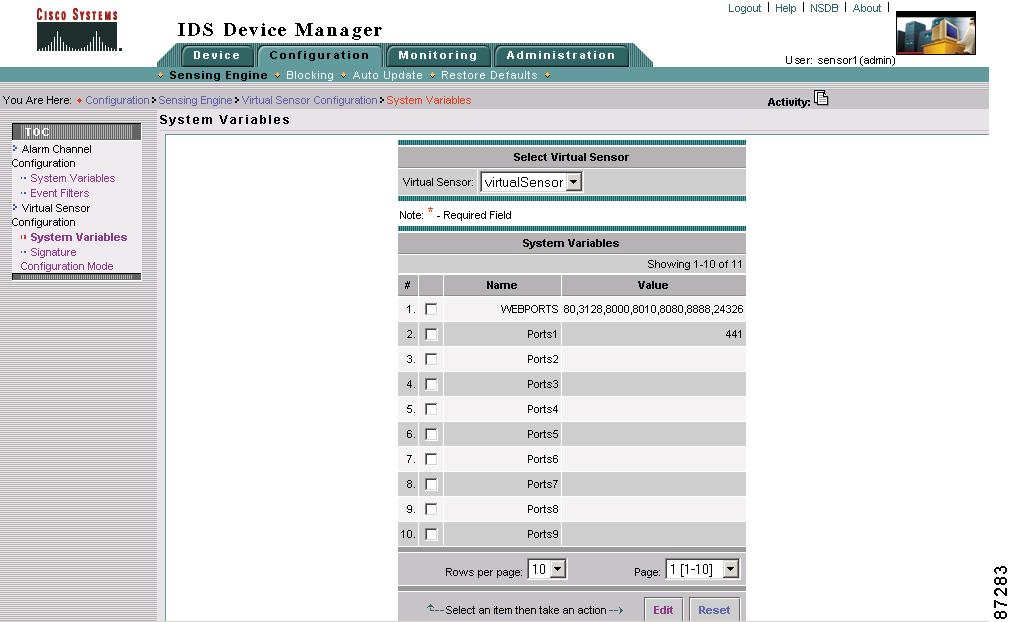Image resolution: width=1011 pixels, height=622 pixels.
Task: Tick the WEBPORTS row checkbox
Action: pyautogui.click(x=431, y=309)
